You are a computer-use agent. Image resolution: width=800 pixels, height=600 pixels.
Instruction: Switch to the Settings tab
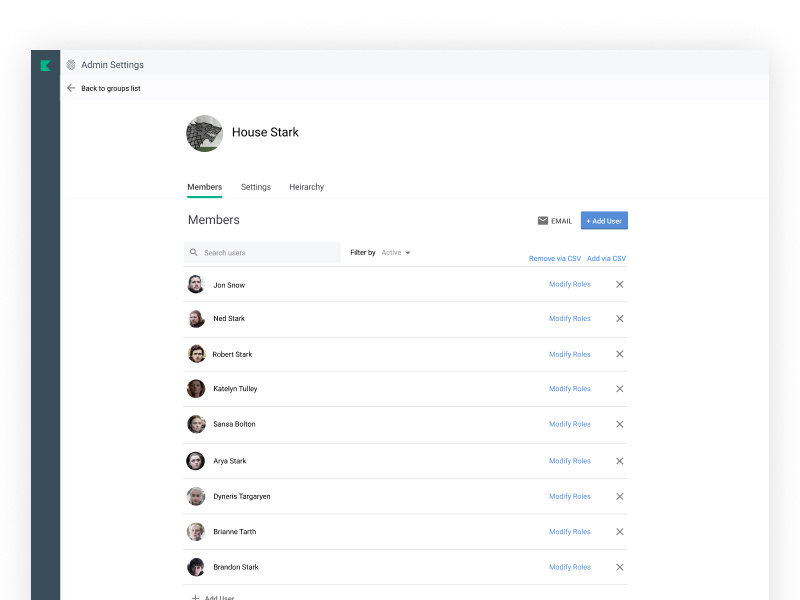(256, 187)
